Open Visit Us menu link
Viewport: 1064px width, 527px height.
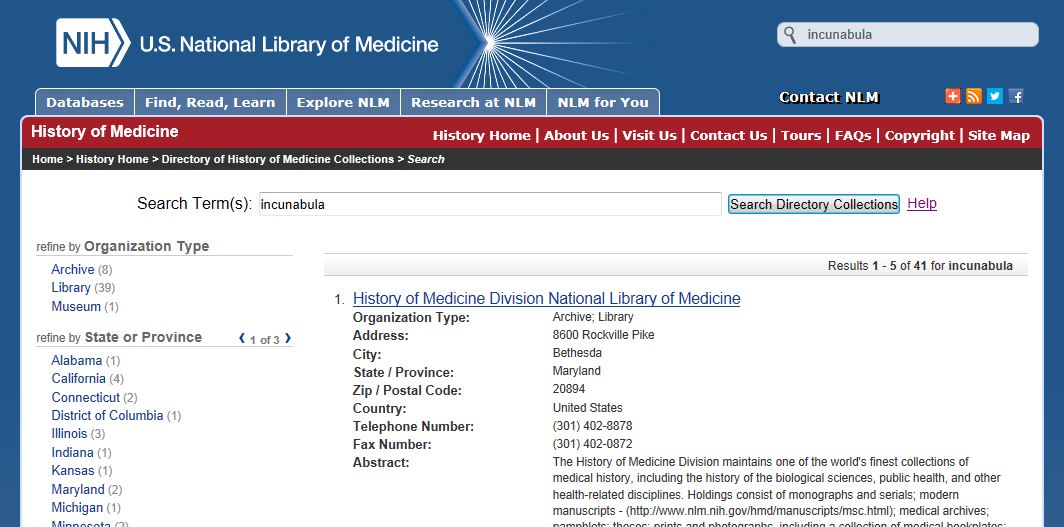coord(649,136)
